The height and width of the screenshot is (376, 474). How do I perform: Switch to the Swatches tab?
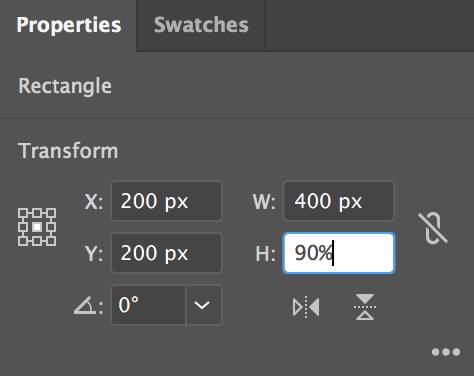(201, 25)
